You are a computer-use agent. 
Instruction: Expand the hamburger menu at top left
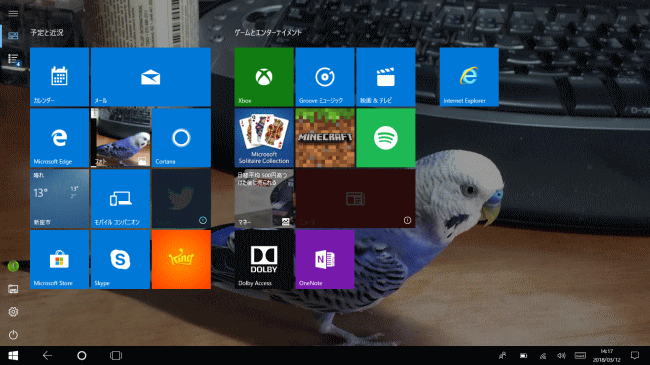[13, 13]
